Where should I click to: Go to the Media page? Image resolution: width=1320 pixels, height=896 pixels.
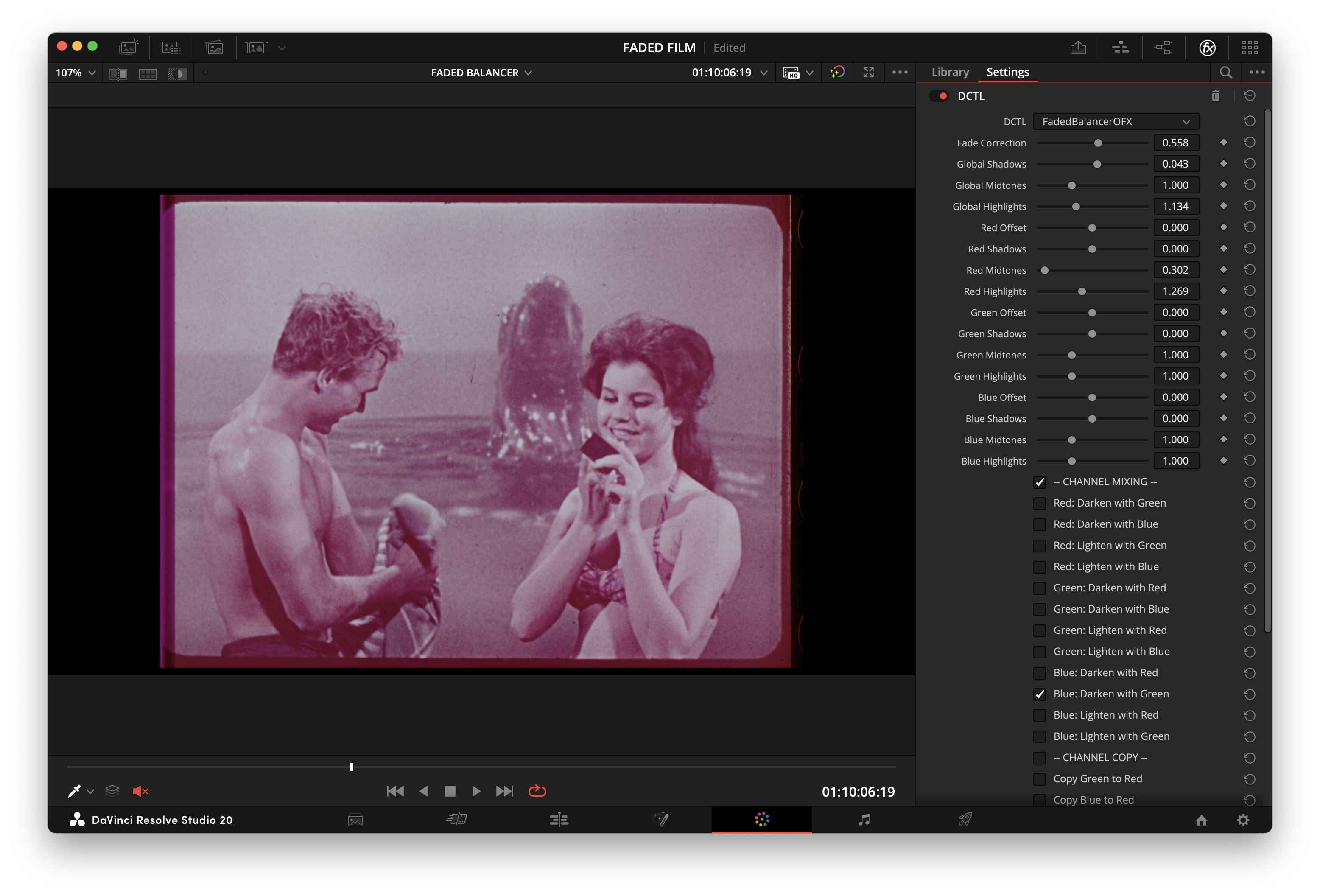(x=355, y=820)
